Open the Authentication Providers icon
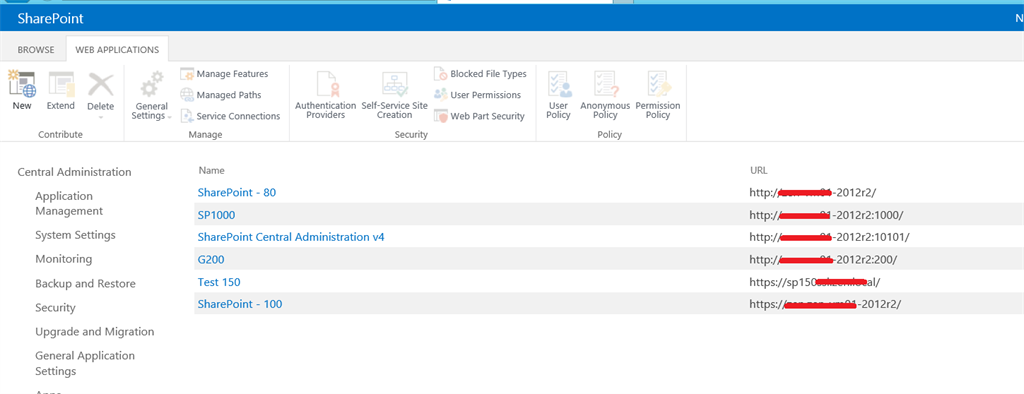This screenshot has width=1024, height=394. point(325,85)
